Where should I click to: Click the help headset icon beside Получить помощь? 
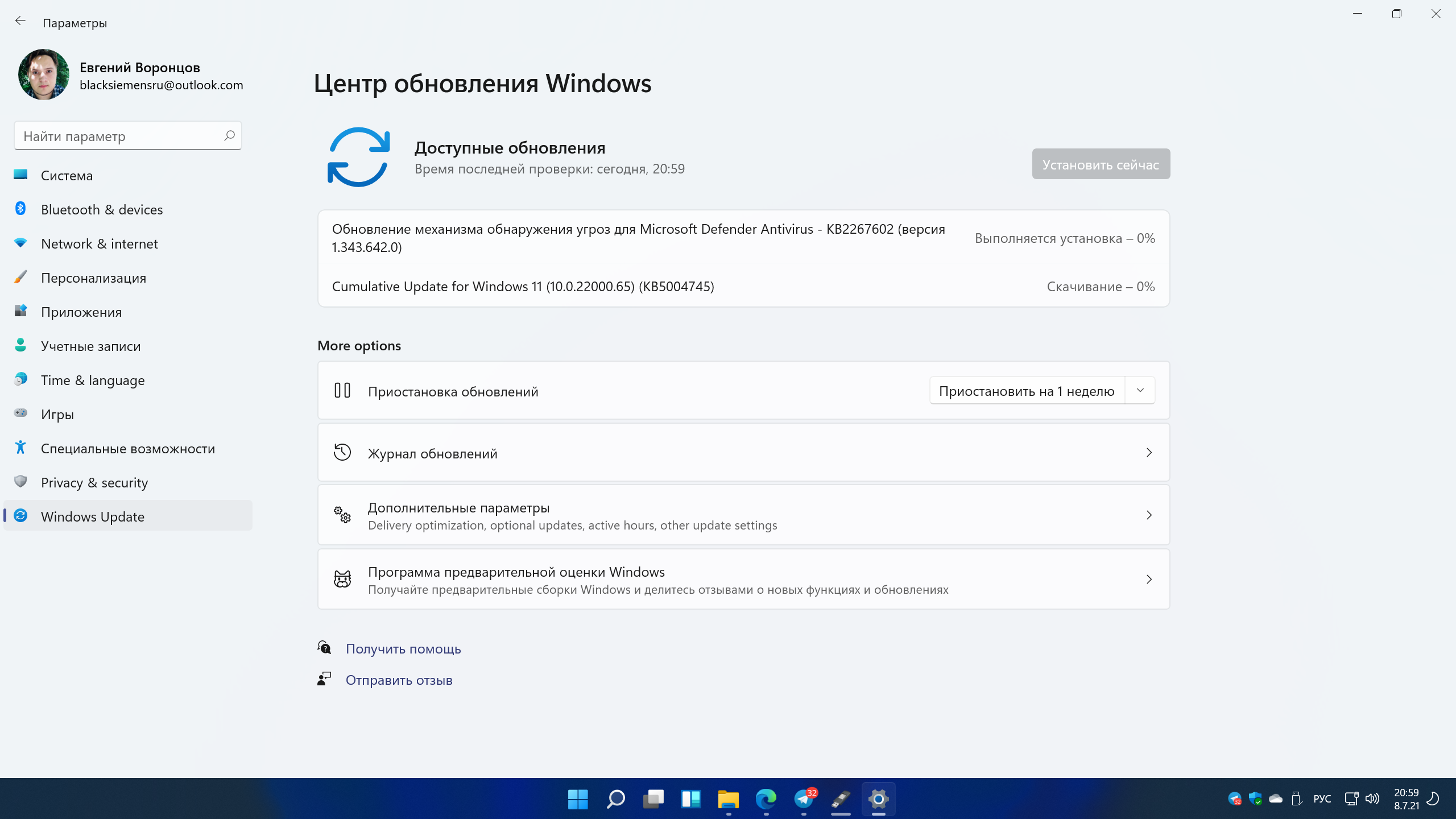tap(324, 648)
